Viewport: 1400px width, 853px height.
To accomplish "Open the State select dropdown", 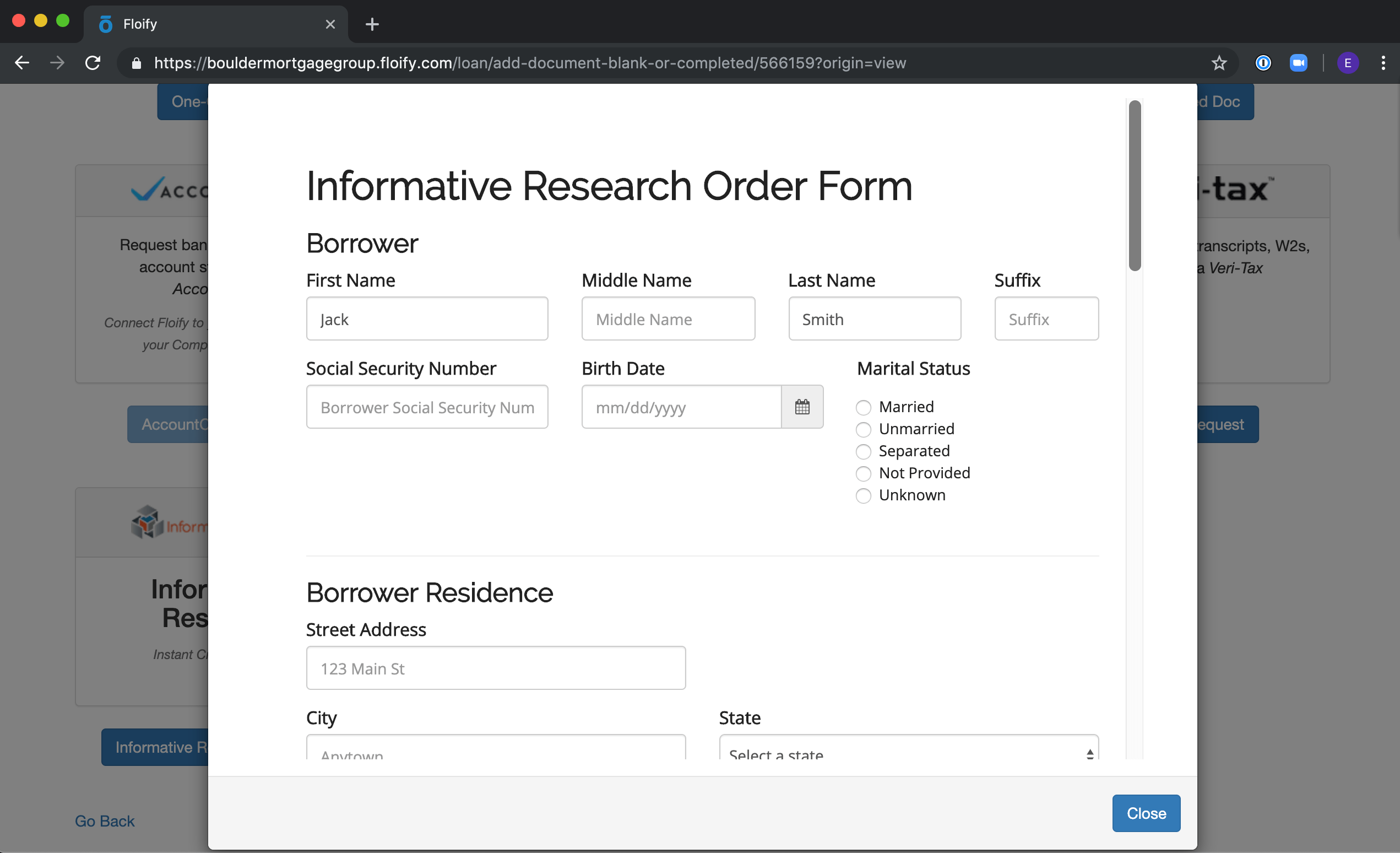I will tap(908, 749).
